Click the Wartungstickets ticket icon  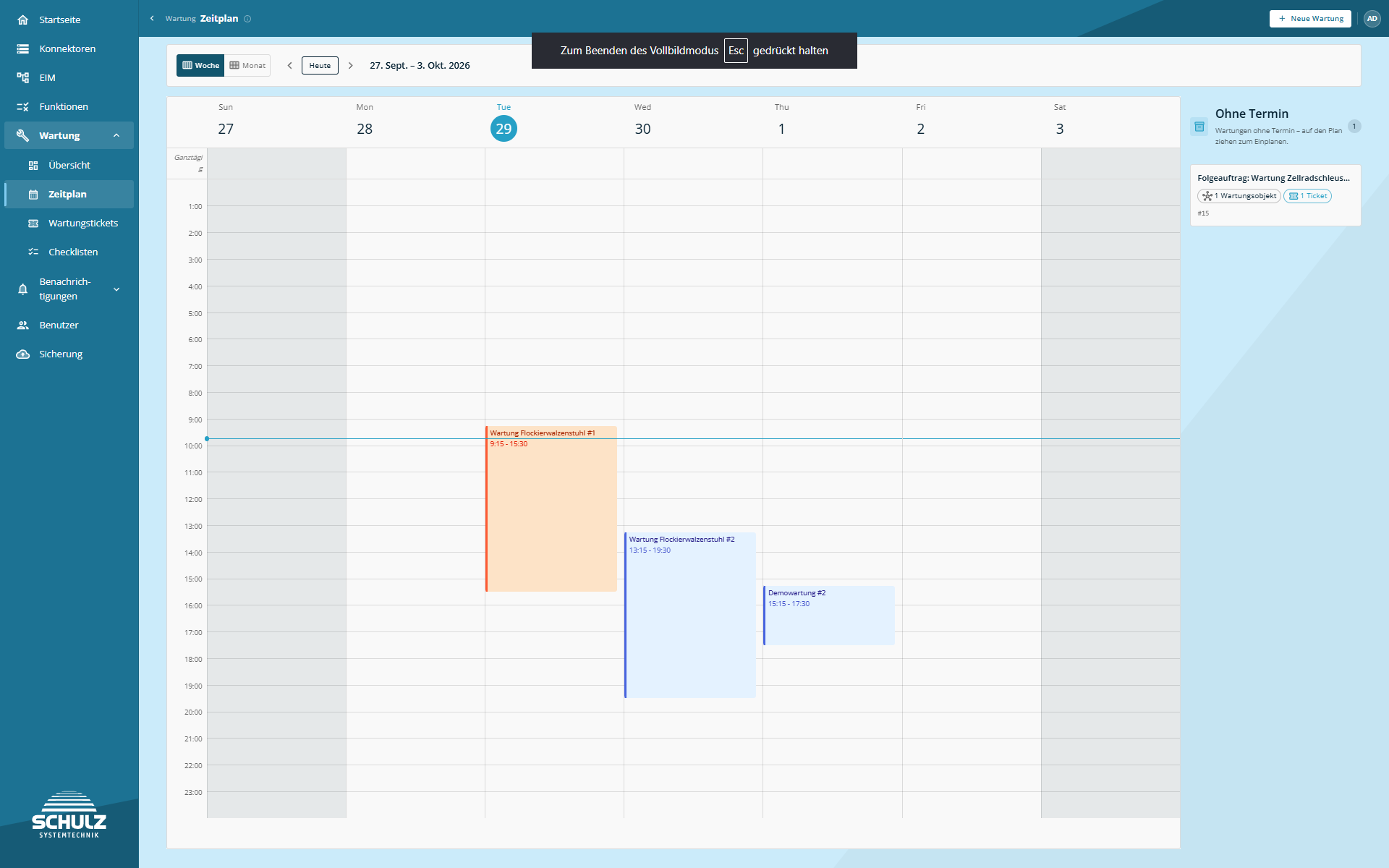[33, 223]
